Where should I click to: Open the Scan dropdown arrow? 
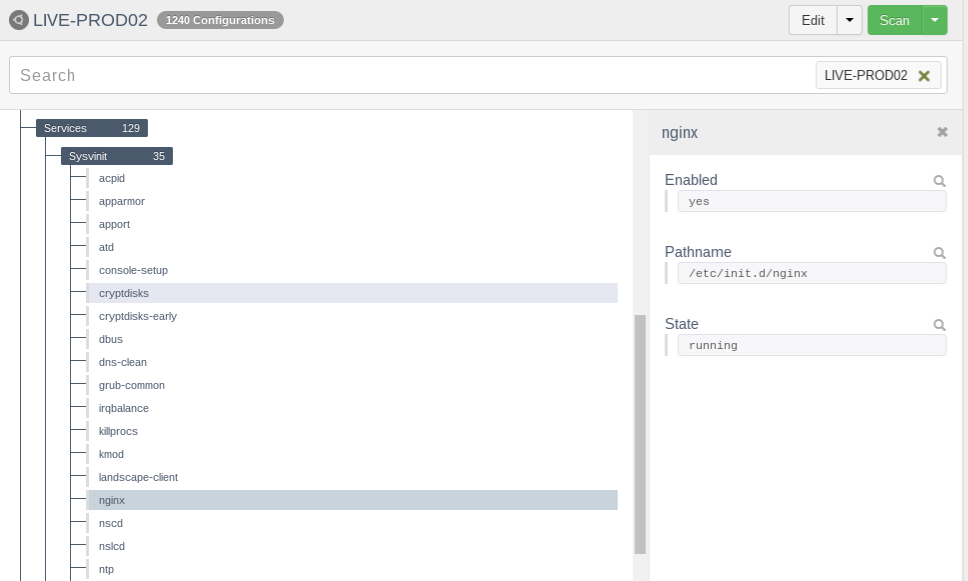[x=935, y=20]
